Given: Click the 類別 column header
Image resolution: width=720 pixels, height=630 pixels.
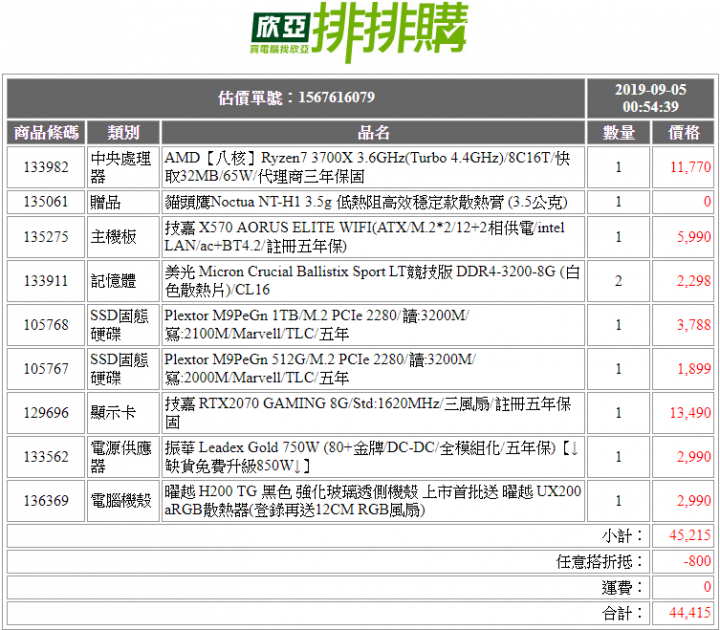Looking at the screenshot, I should click(124, 133).
